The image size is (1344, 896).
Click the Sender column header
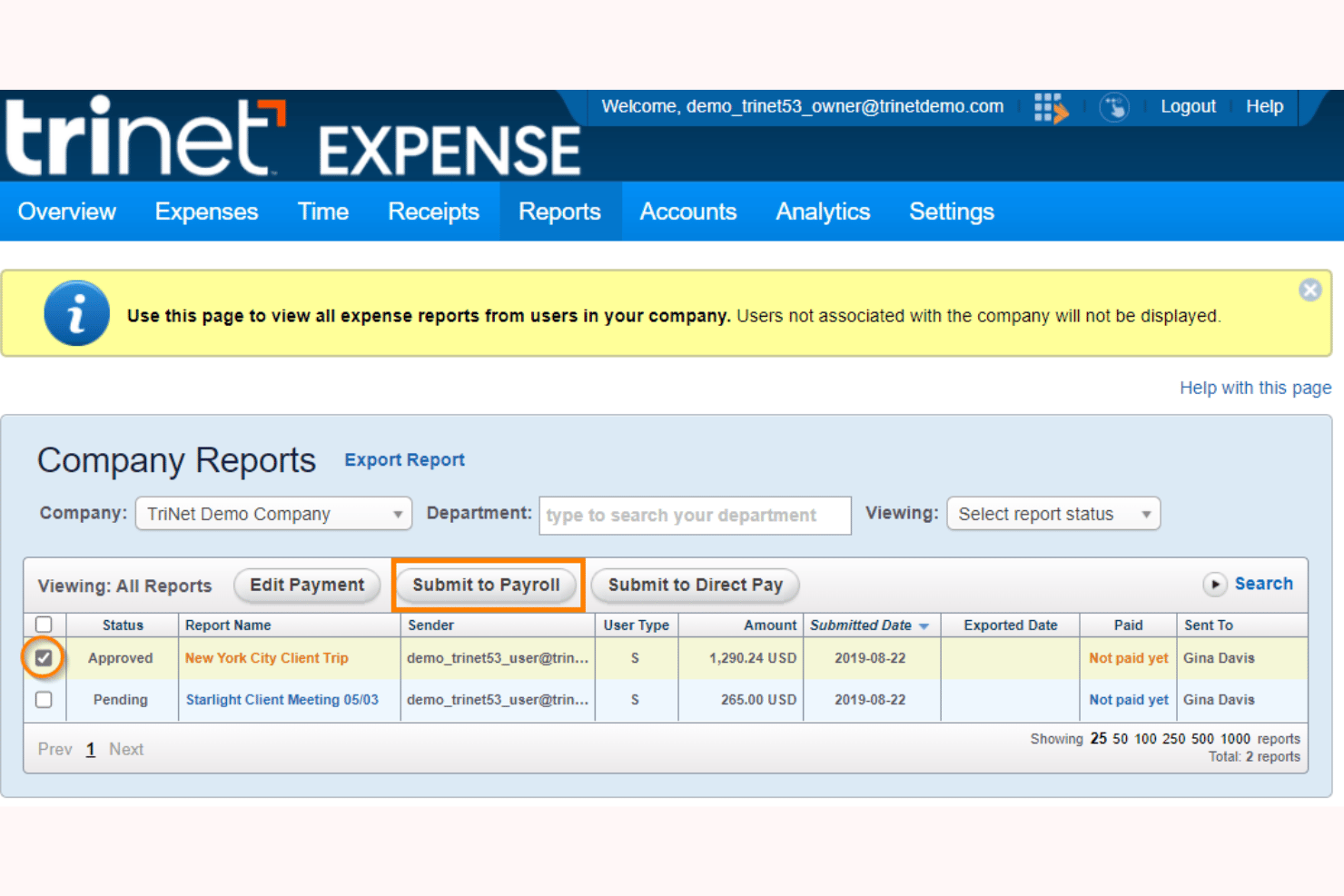430,625
